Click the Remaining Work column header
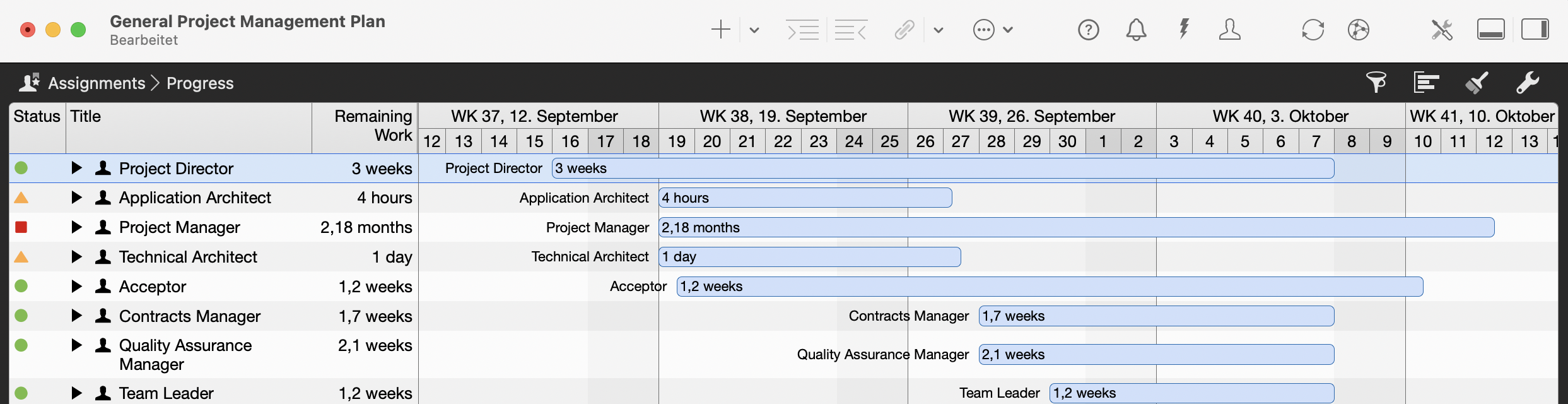Image resolution: width=1568 pixels, height=404 pixels. tap(372, 126)
